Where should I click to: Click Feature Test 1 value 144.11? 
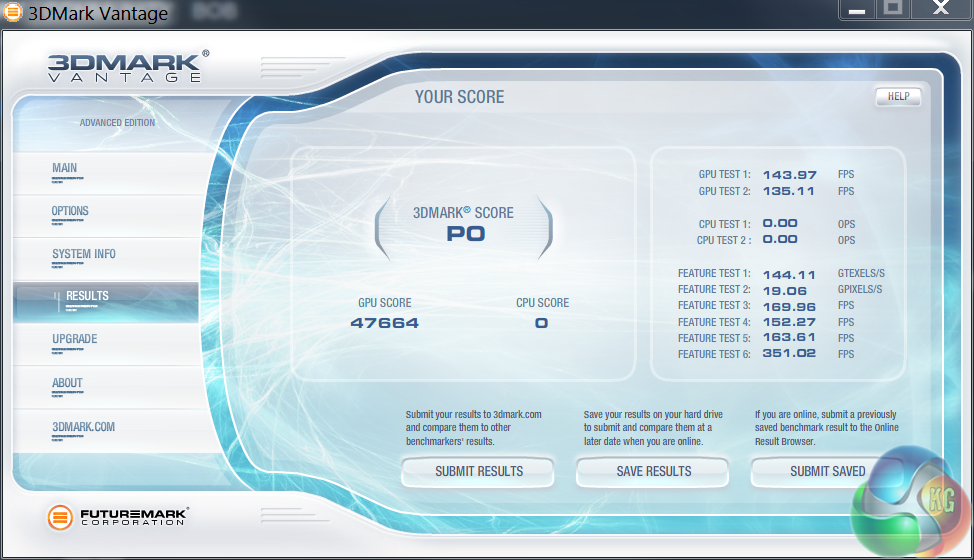click(789, 274)
